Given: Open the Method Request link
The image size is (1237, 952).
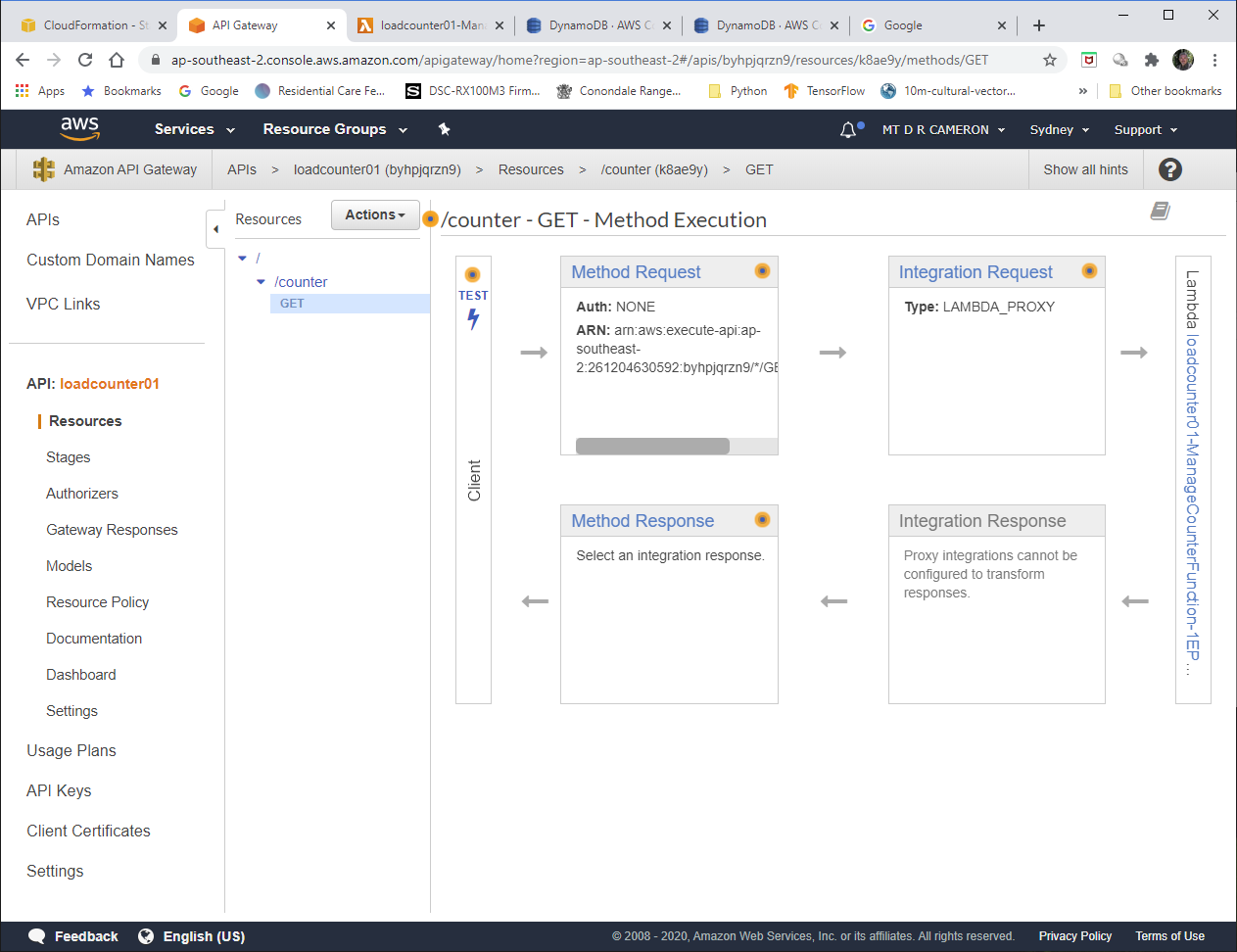Looking at the screenshot, I should coord(636,272).
